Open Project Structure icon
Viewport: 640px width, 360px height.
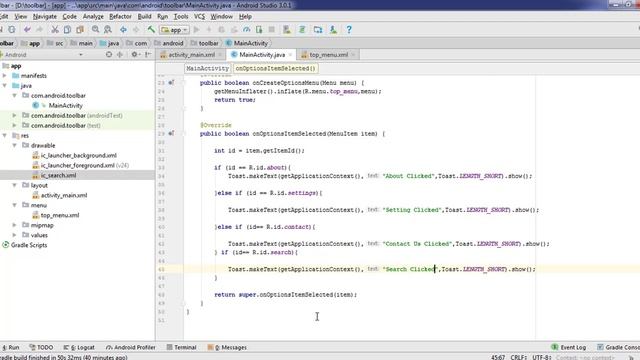click(318, 29)
